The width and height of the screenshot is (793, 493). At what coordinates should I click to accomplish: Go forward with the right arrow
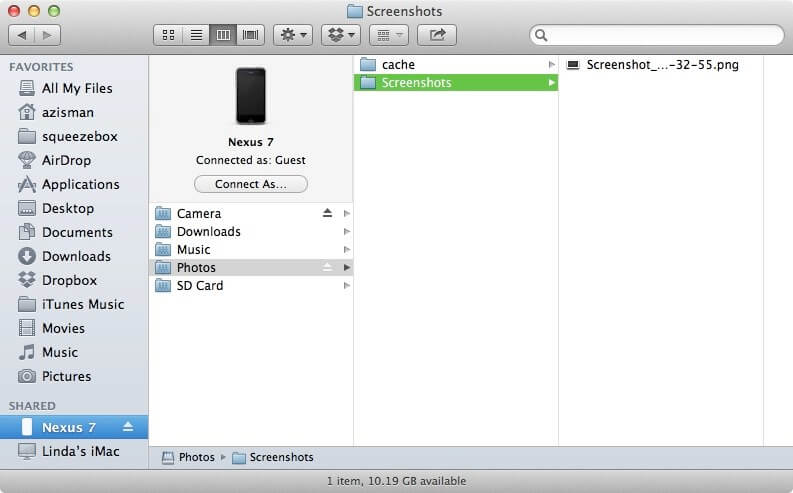tap(48, 35)
